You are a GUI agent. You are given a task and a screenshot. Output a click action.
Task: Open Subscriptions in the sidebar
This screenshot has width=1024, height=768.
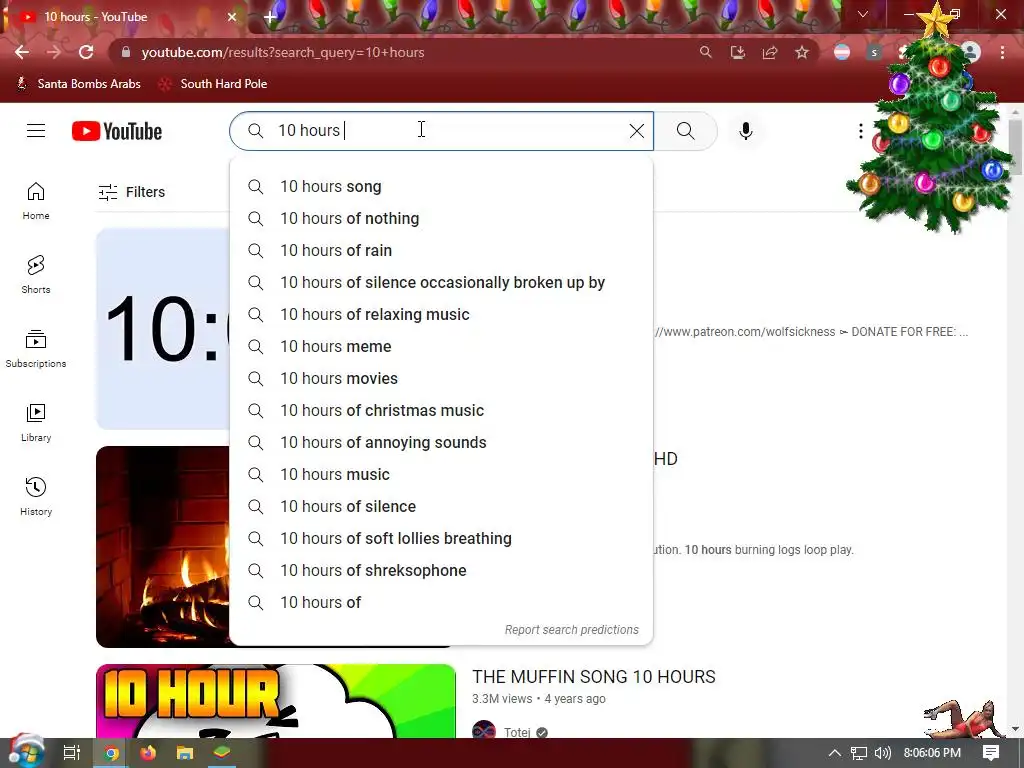tap(36, 349)
